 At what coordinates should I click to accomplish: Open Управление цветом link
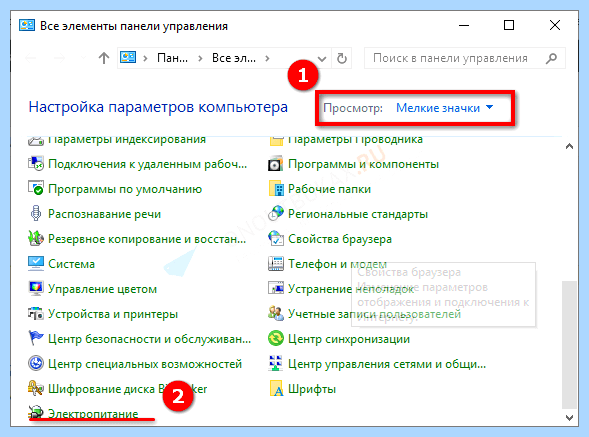point(103,289)
